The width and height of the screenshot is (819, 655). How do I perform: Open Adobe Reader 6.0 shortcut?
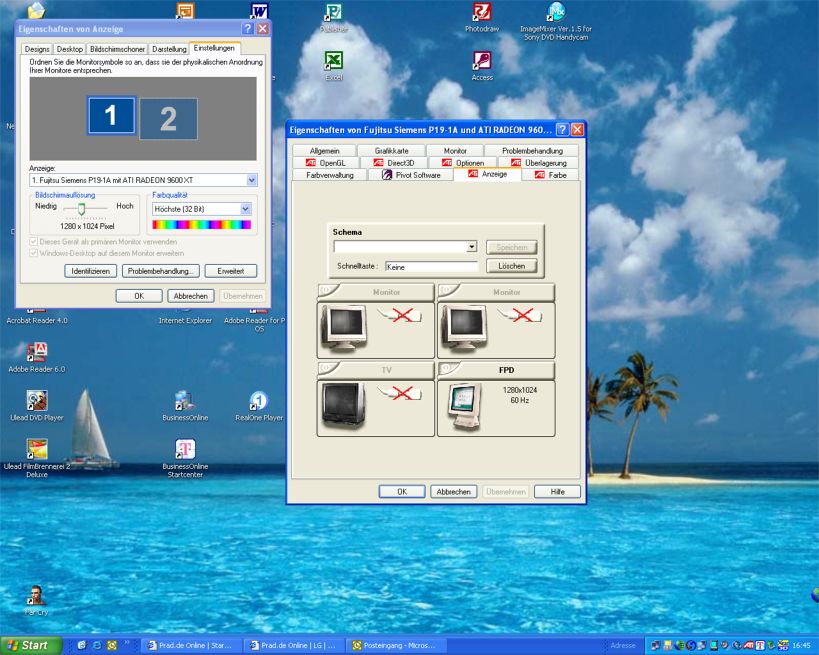(37, 353)
